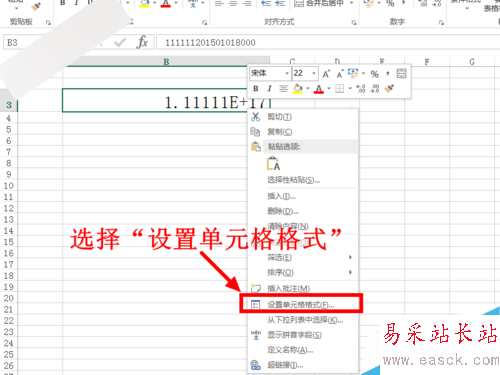Open the font group dialog launcher

pos(204,22)
